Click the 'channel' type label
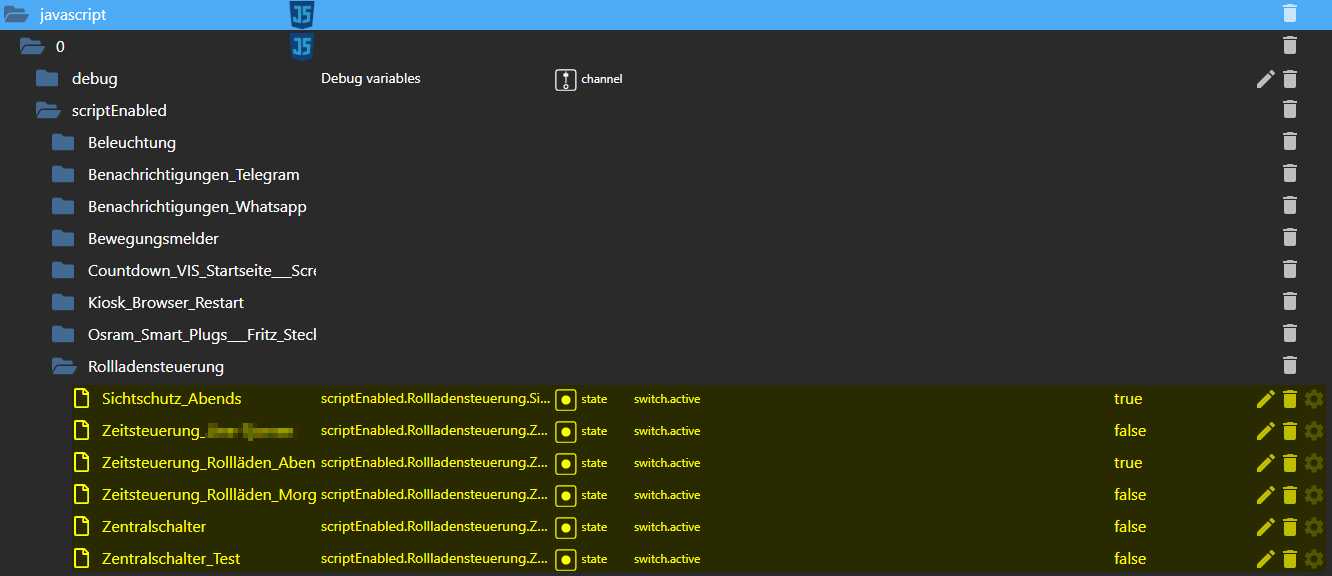Image resolution: width=1332 pixels, height=576 pixels. tap(602, 79)
